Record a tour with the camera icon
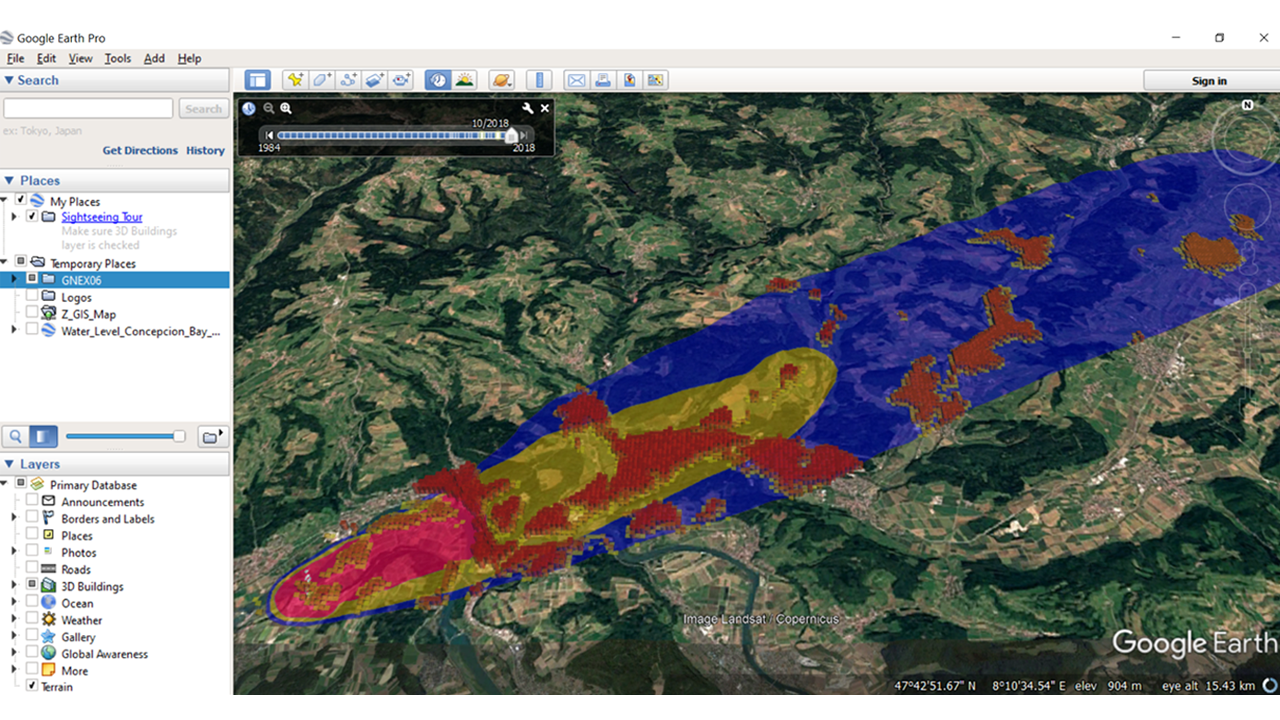This screenshot has height=720, width=1280. tap(402, 80)
